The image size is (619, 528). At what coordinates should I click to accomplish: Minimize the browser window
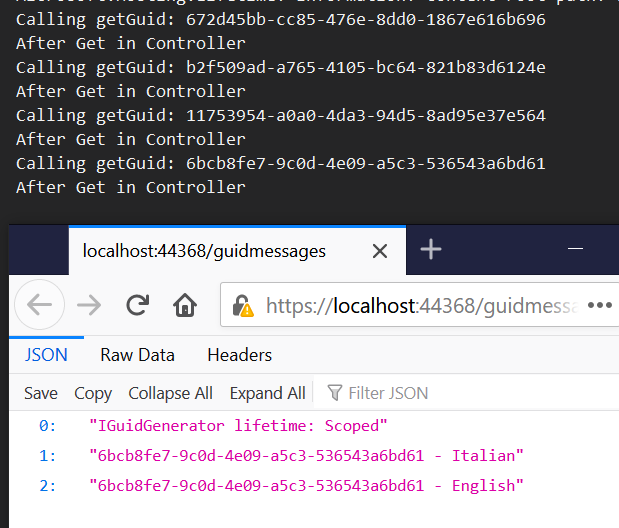(575, 249)
